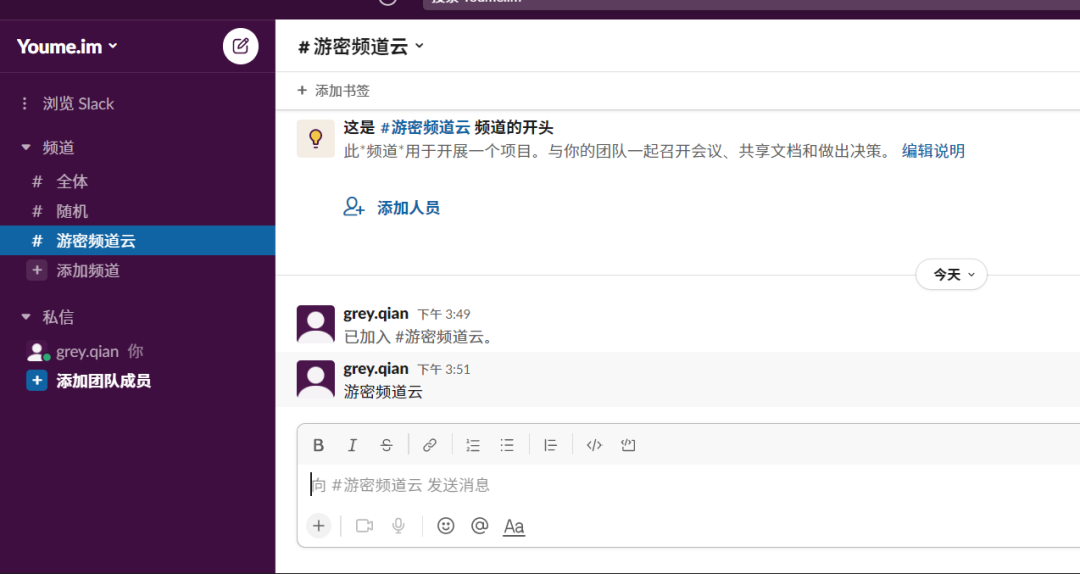Insert inline code formatting

tap(594, 445)
